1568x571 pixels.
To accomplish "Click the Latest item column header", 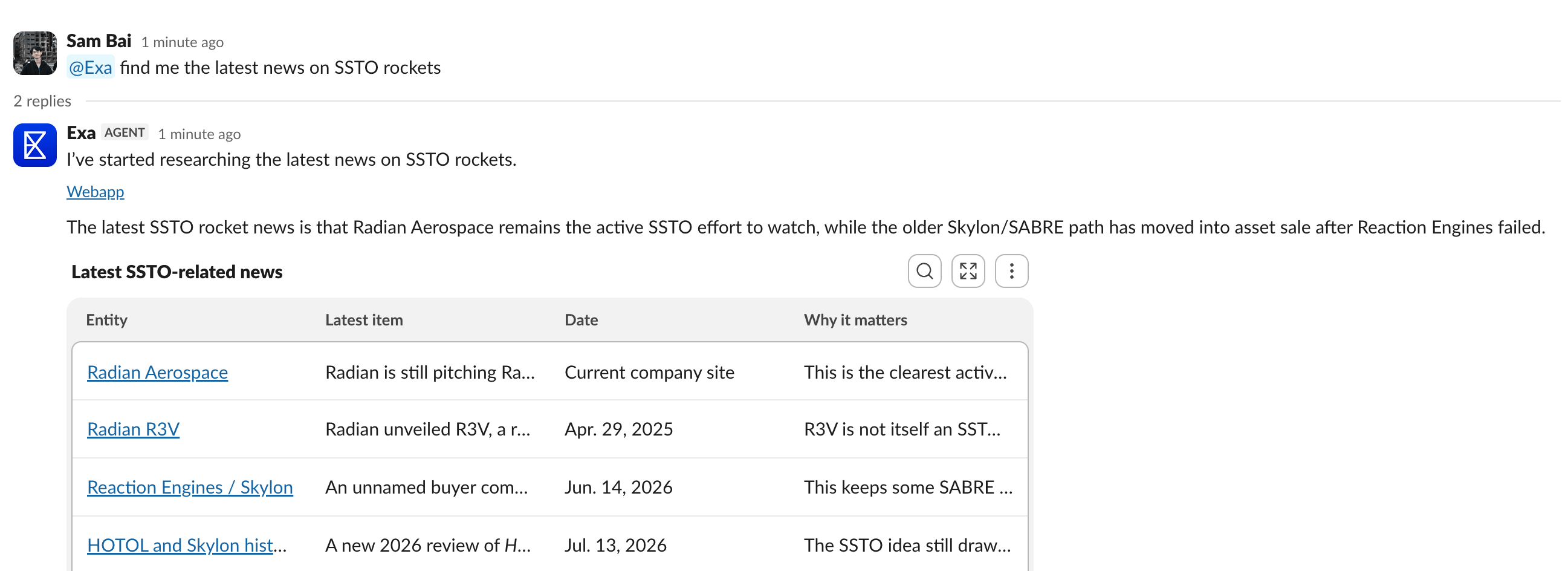I will [x=363, y=320].
